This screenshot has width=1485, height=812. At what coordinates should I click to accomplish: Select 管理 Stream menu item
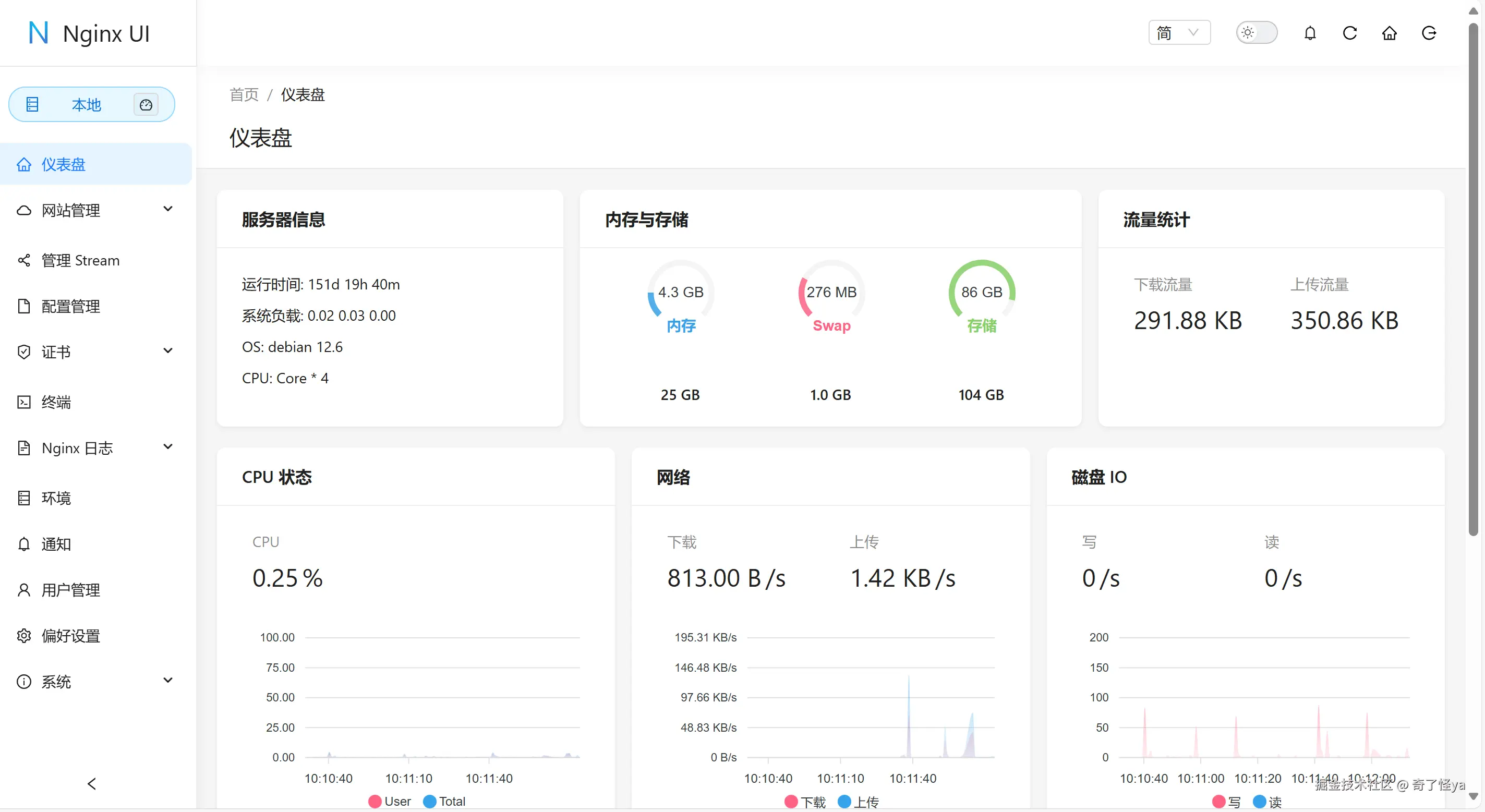coord(81,260)
